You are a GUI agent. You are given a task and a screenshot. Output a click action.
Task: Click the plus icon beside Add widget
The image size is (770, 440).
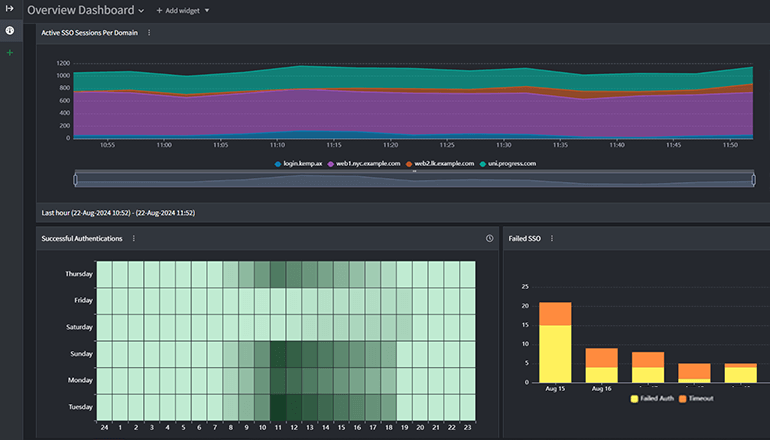pyautogui.click(x=159, y=10)
